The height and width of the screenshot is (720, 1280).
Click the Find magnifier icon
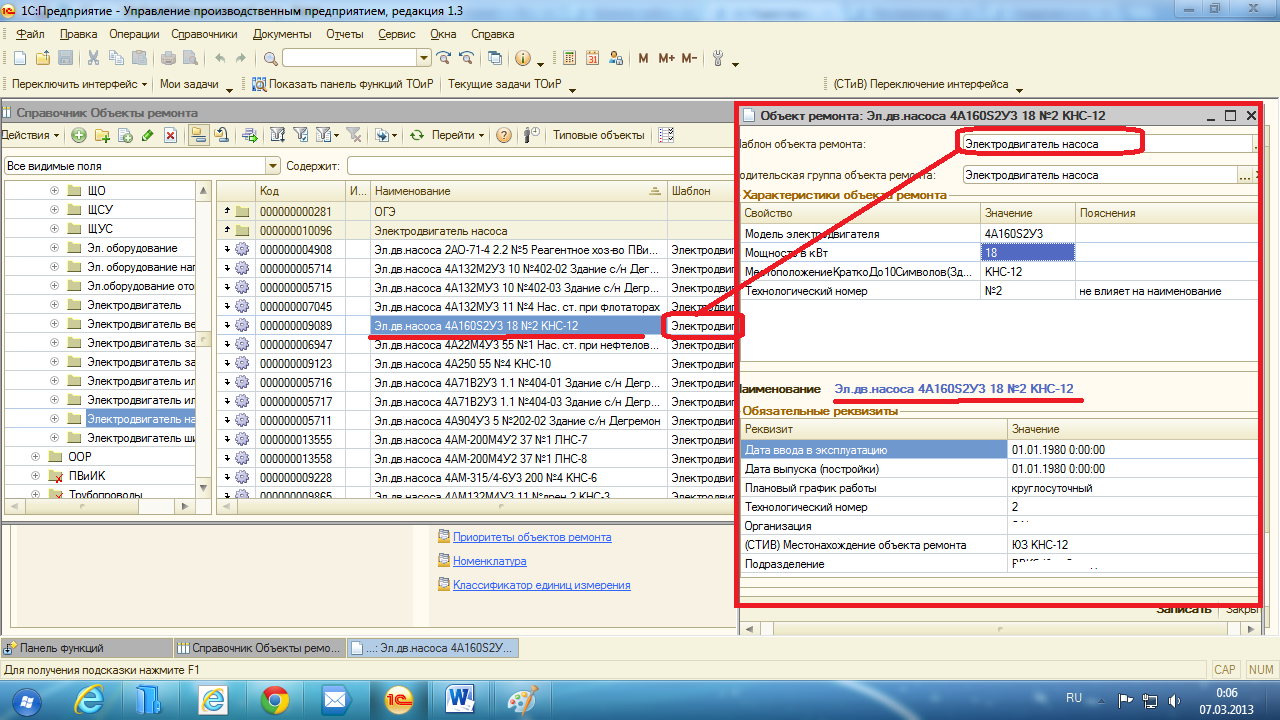[x=271, y=58]
